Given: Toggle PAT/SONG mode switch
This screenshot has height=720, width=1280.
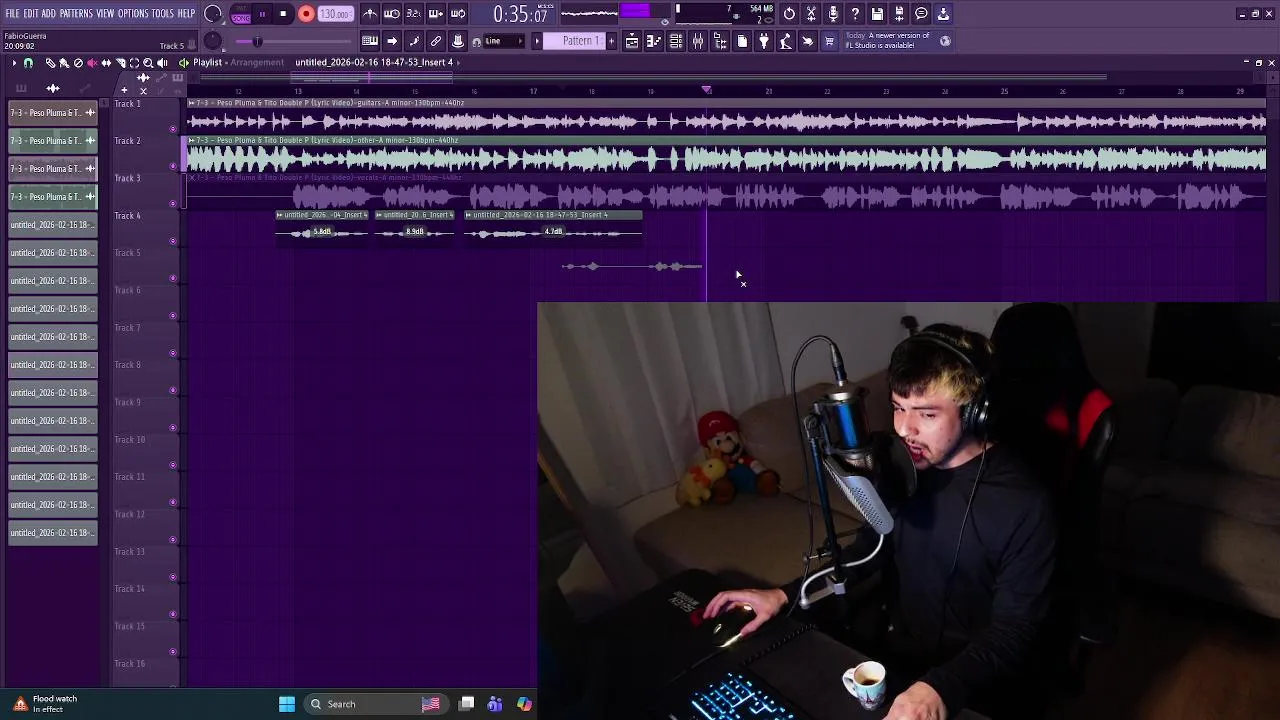Looking at the screenshot, I should [x=241, y=14].
